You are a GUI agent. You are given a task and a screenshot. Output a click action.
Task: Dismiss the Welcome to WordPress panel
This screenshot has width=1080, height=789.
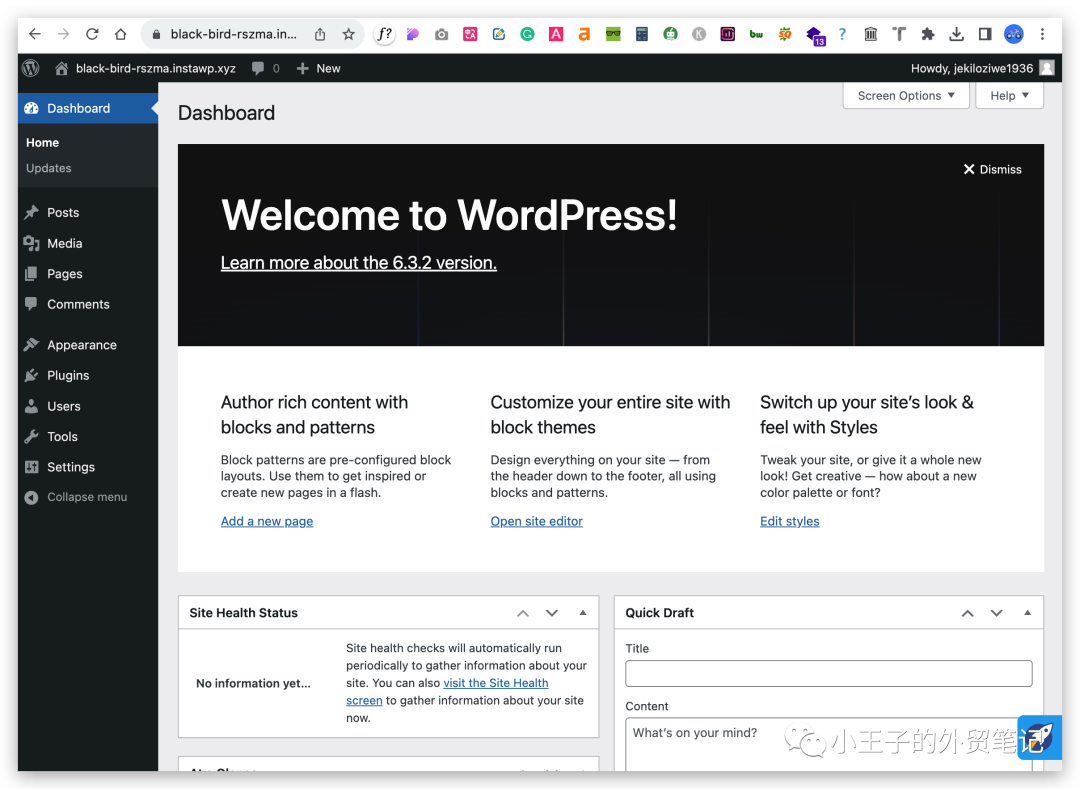tap(992, 169)
